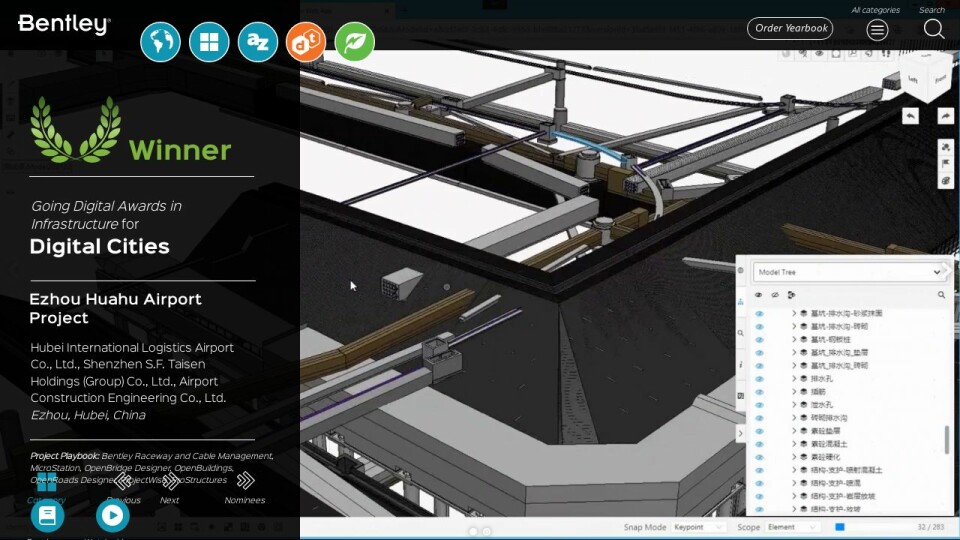Click the Front face of view cube

point(940,79)
